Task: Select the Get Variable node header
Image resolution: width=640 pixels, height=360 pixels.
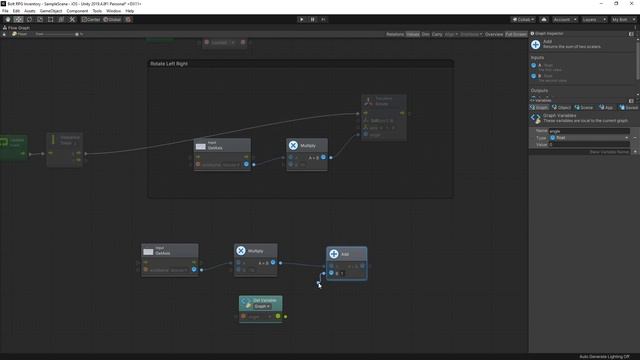Action: click(x=260, y=303)
